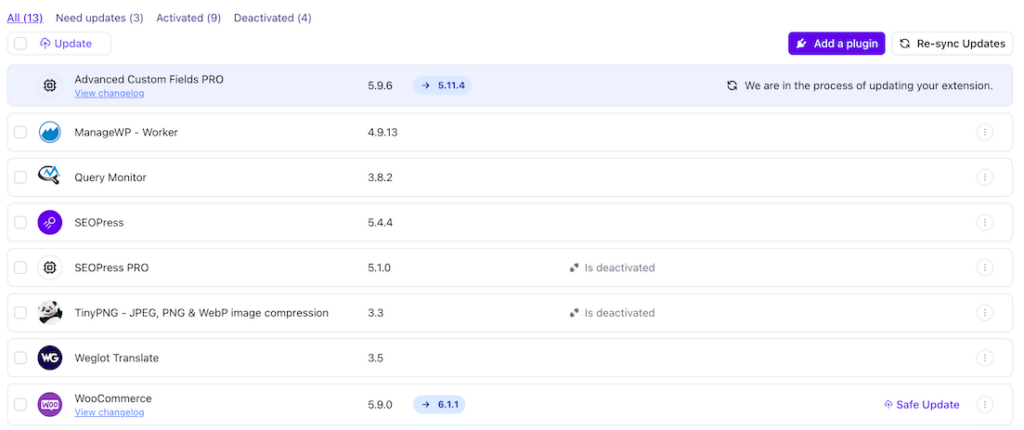Open the SEOPress row three-dot menu
This screenshot has height=430, width=1024.
click(x=985, y=222)
